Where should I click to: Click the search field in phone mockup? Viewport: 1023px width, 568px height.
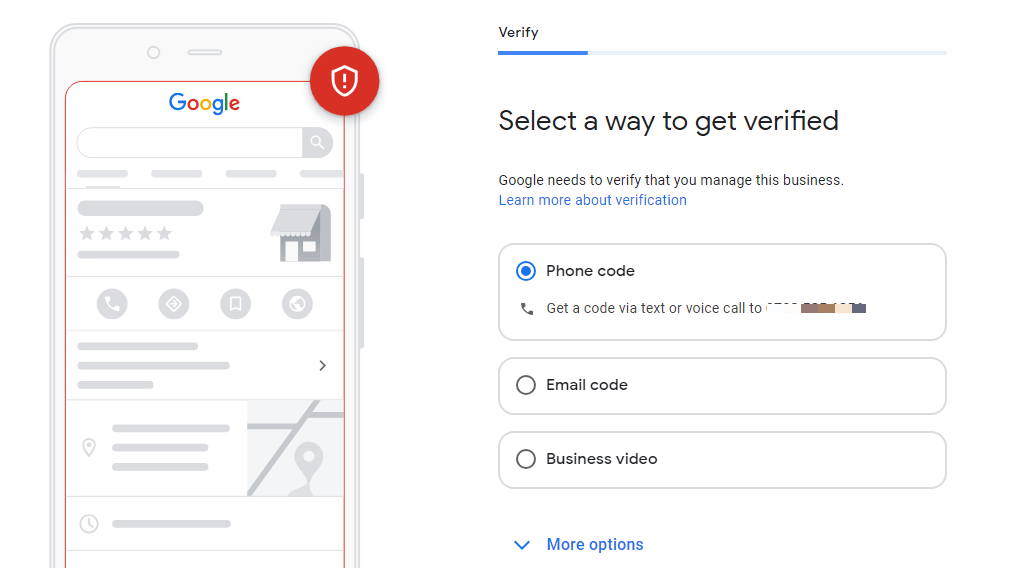click(x=189, y=142)
